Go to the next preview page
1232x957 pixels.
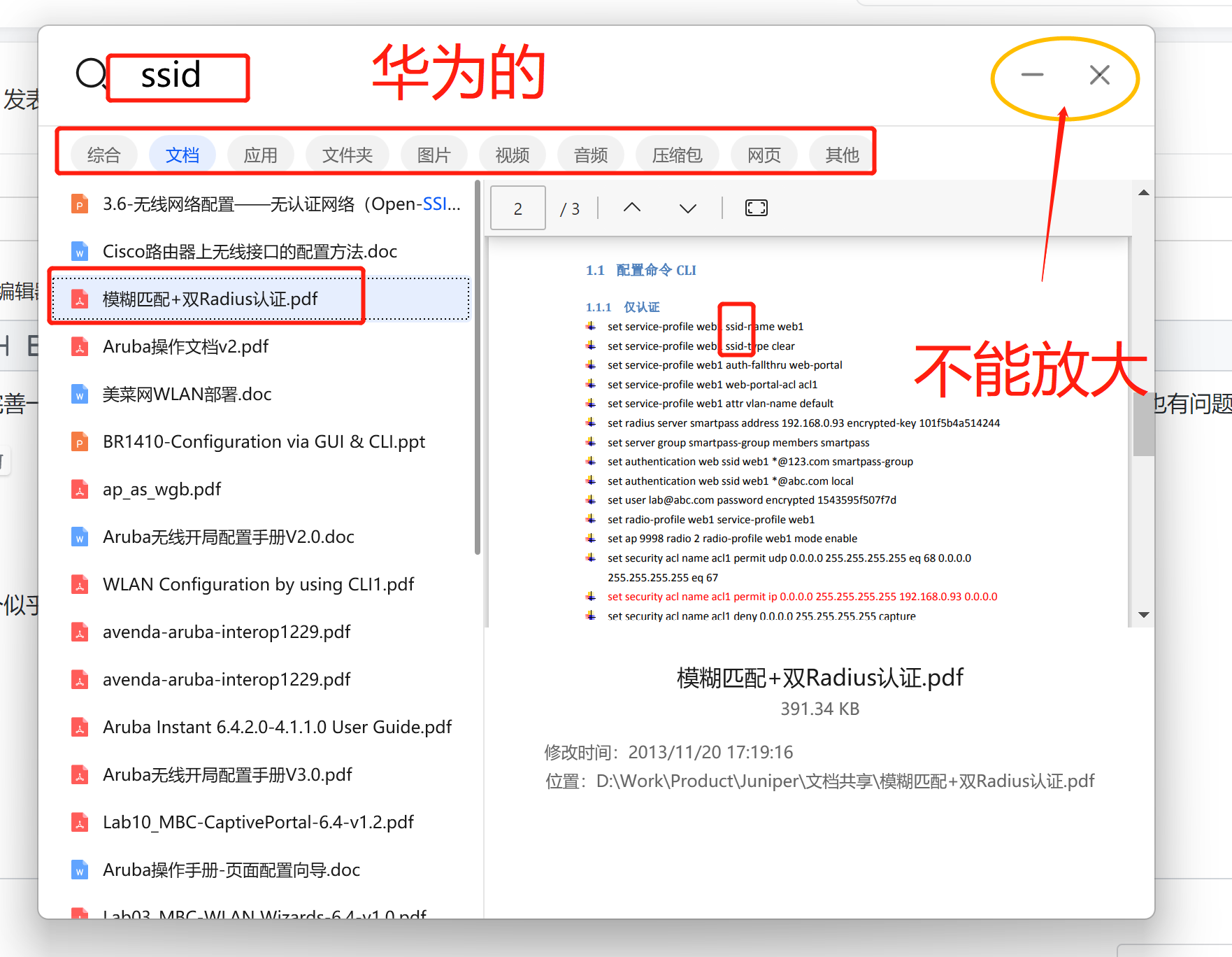688,208
